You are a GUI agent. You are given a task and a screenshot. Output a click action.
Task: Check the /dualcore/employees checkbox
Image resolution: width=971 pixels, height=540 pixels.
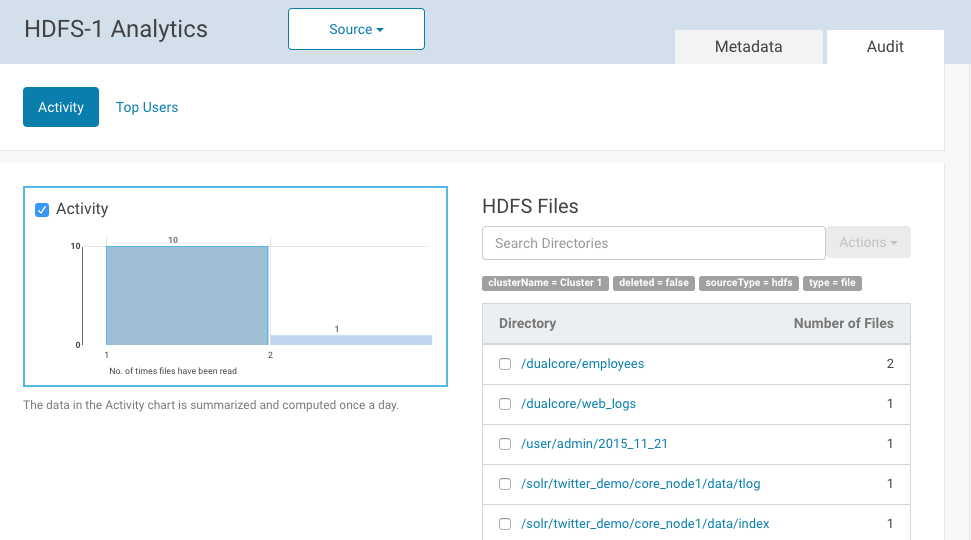point(505,364)
